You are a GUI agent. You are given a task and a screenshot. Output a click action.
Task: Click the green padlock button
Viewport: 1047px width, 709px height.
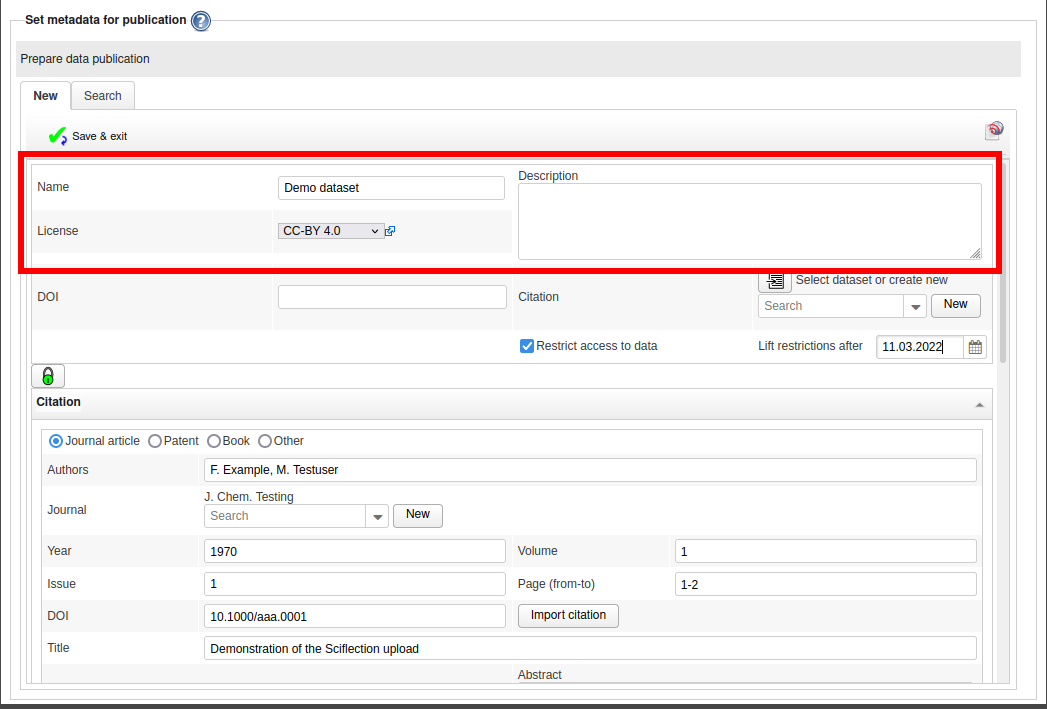[x=47, y=376]
